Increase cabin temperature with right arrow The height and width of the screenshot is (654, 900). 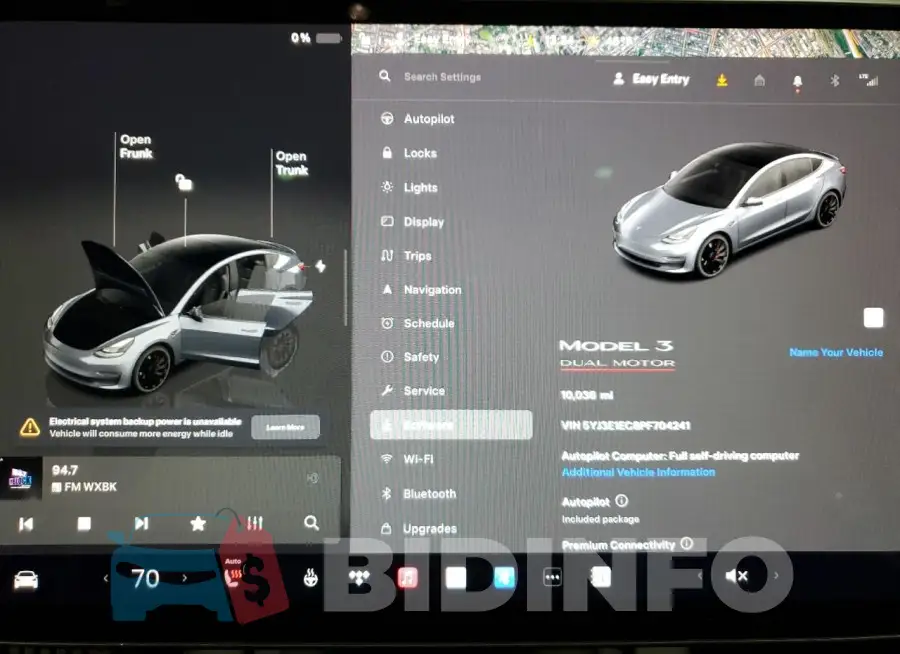pyautogui.click(x=184, y=578)
